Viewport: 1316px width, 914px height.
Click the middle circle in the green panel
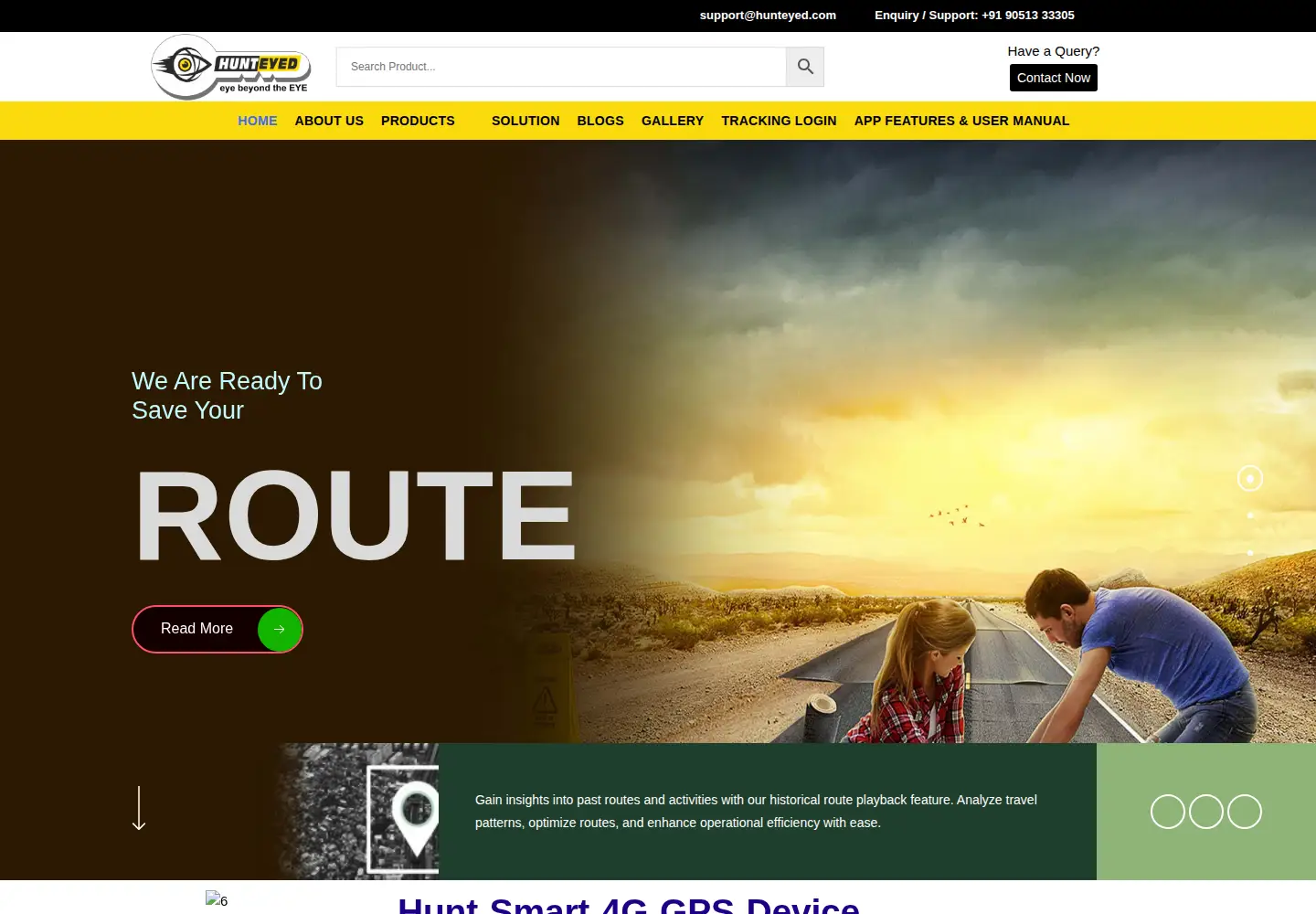point(1206,812)
